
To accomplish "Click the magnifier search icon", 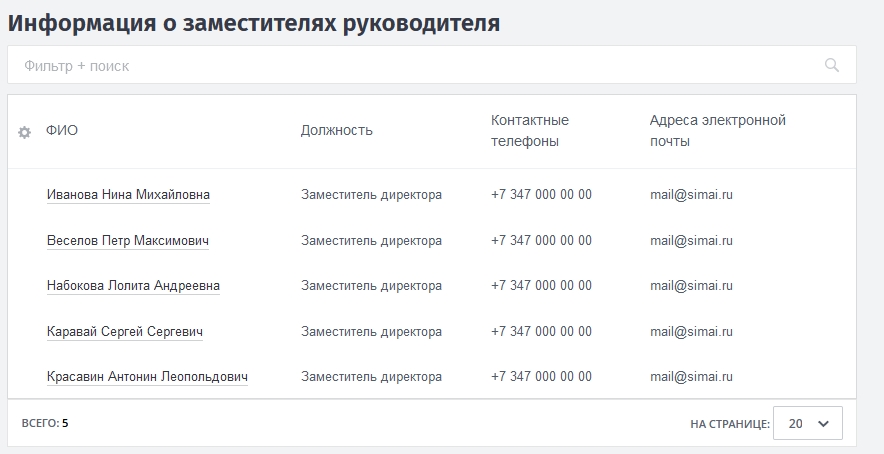I will pyautogui.click(x=831, y=66).
